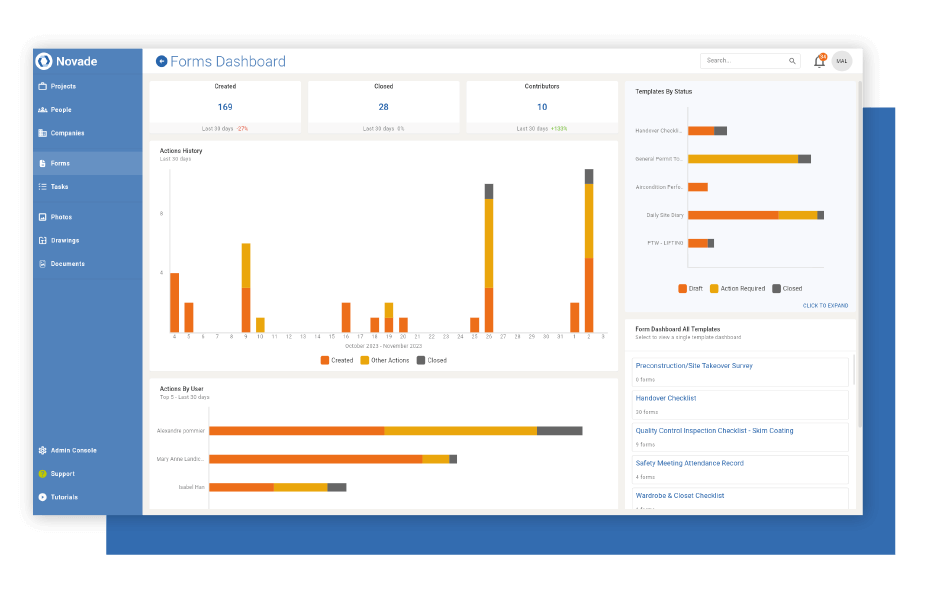Image resolution: width=930 pixels, height=600 pixels.
Task: Open the Companies section
Action: (68, 132)
